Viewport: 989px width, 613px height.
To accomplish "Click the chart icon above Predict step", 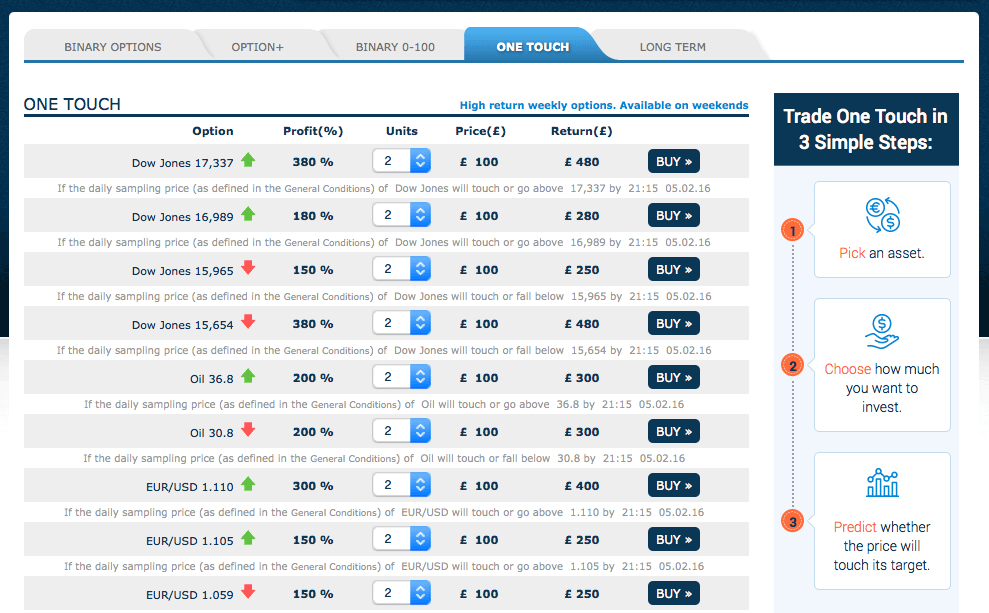I will click(882, 485).
